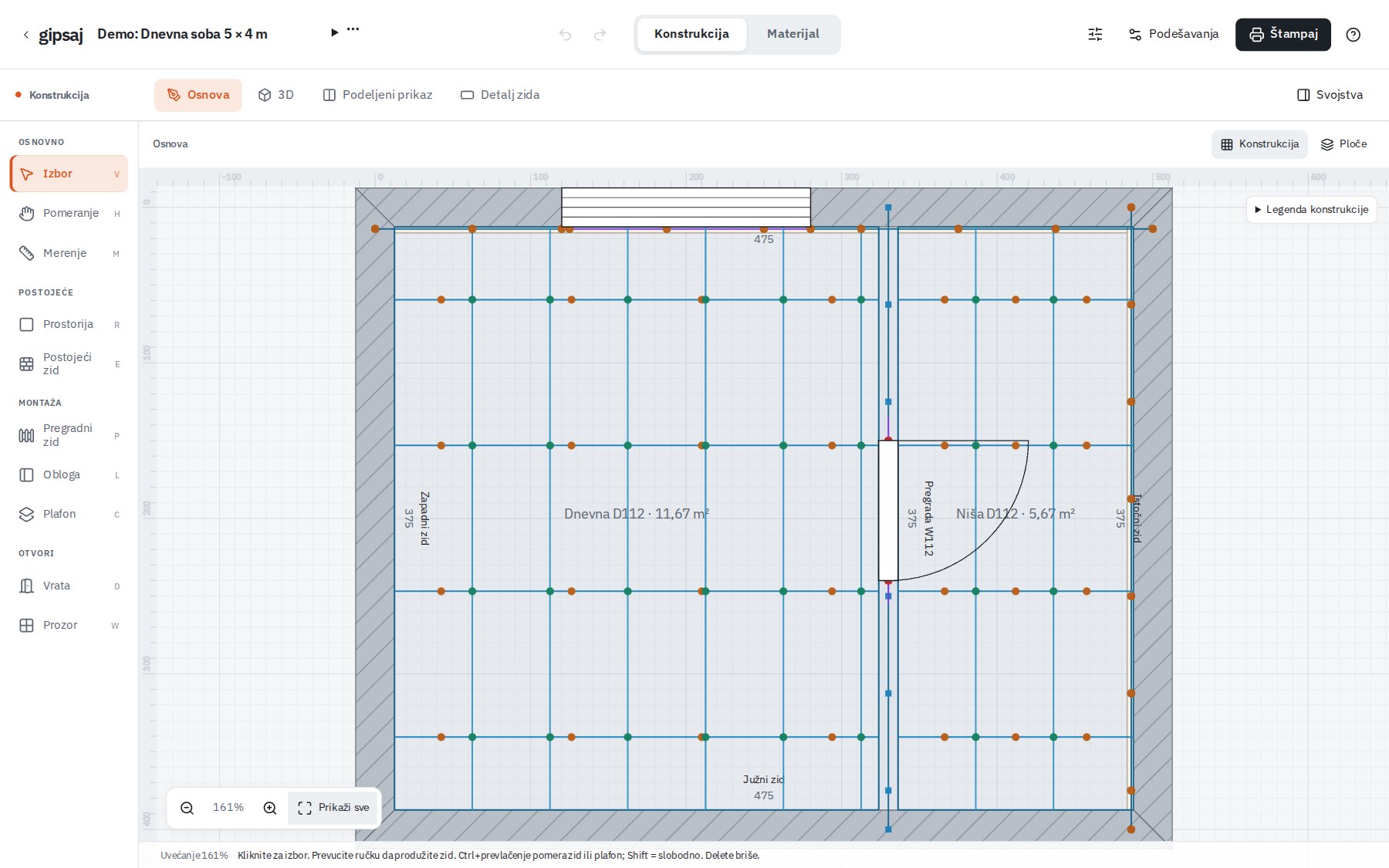This screenshot has height=868, width=1389.
Task: Select the Pregradni zid partition tool
Action: point(69,435)
